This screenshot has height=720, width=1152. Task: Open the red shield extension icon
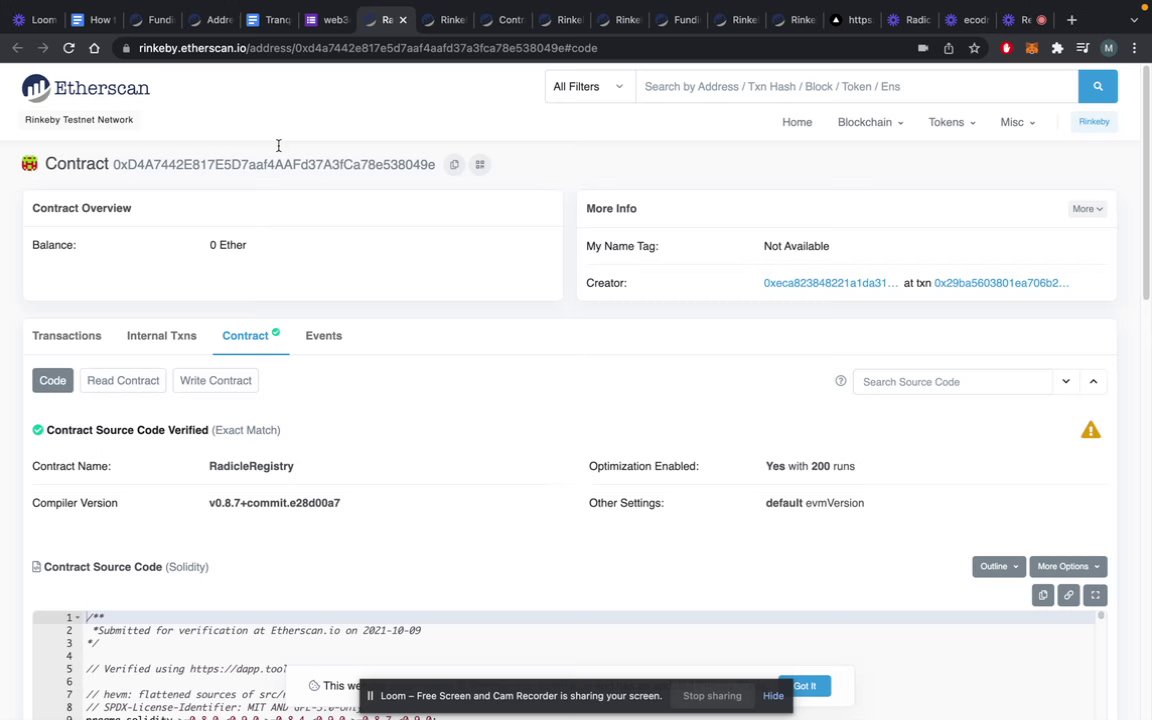(x=1007, y=48)
